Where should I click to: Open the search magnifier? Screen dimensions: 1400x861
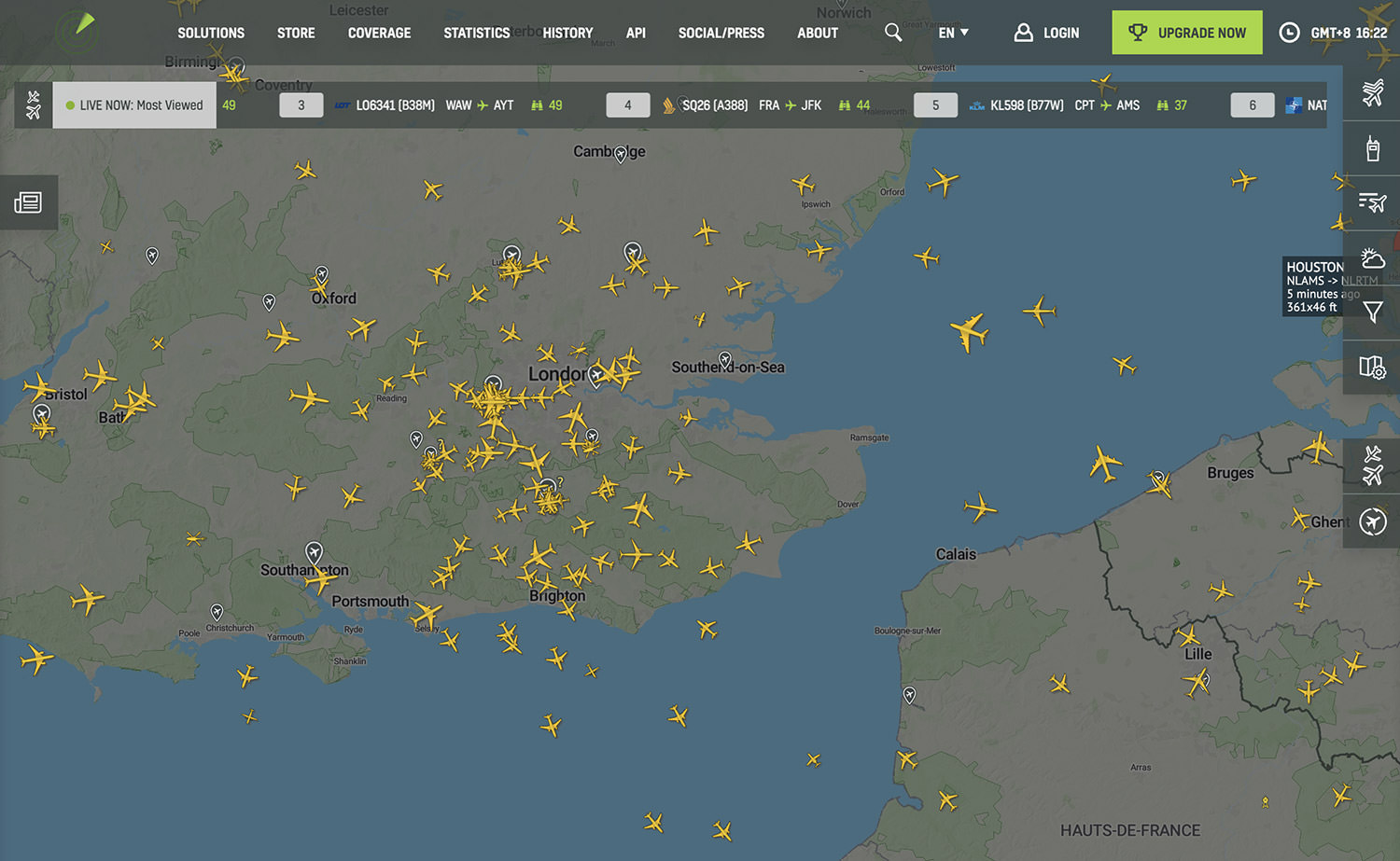point(893,33)
